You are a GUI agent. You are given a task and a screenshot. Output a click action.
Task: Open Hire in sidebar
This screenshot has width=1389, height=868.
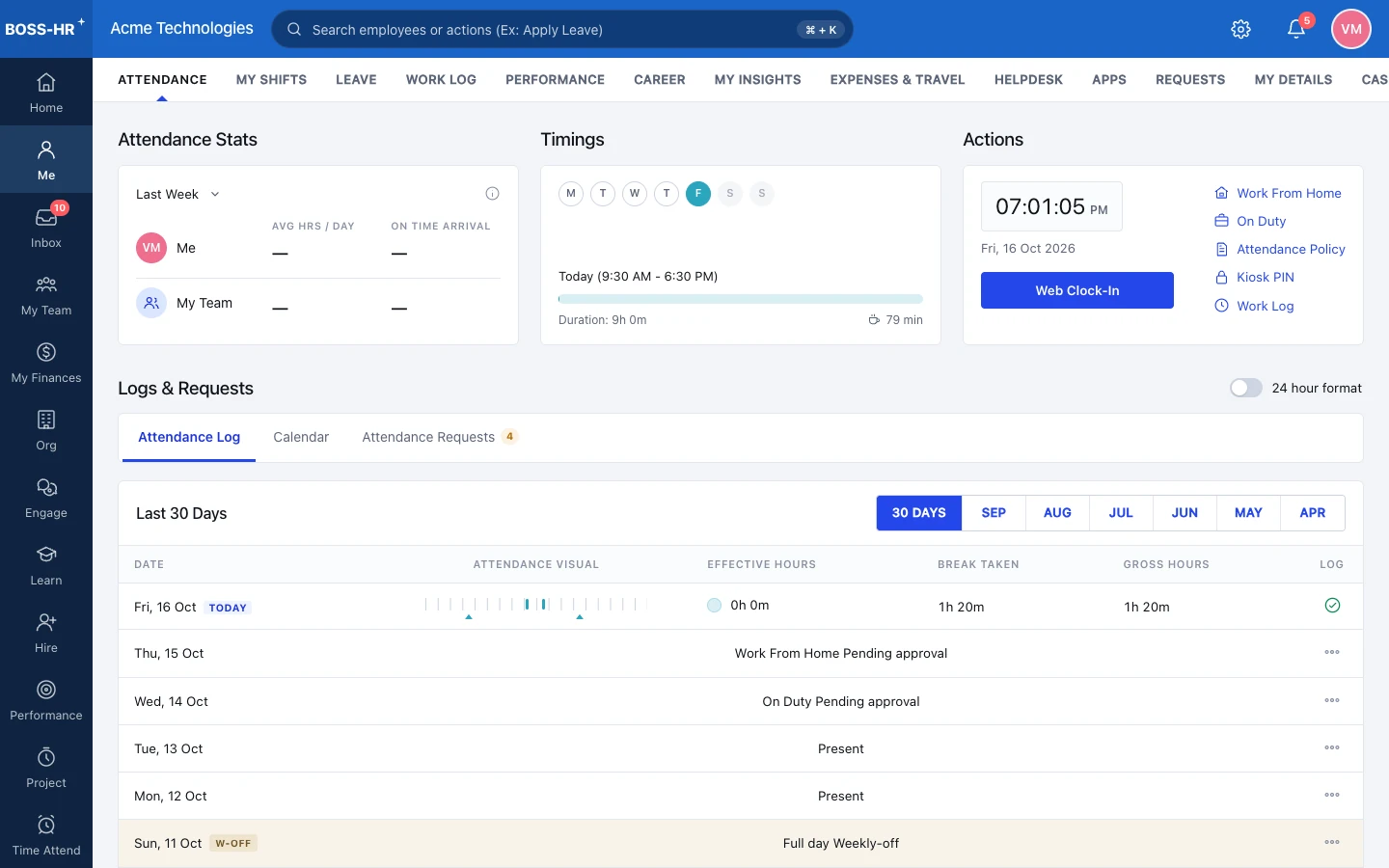coord(46,633)
